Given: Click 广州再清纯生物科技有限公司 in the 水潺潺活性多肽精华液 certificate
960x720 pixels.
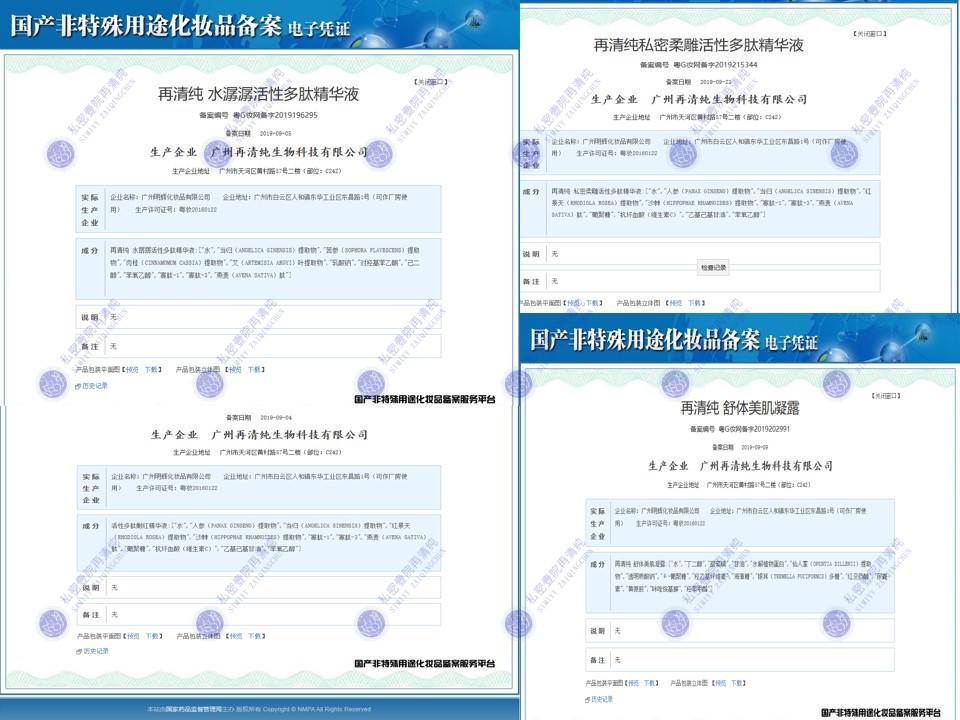Looking at the screenshot, I should pyautogui.click(x=289, y=152).
